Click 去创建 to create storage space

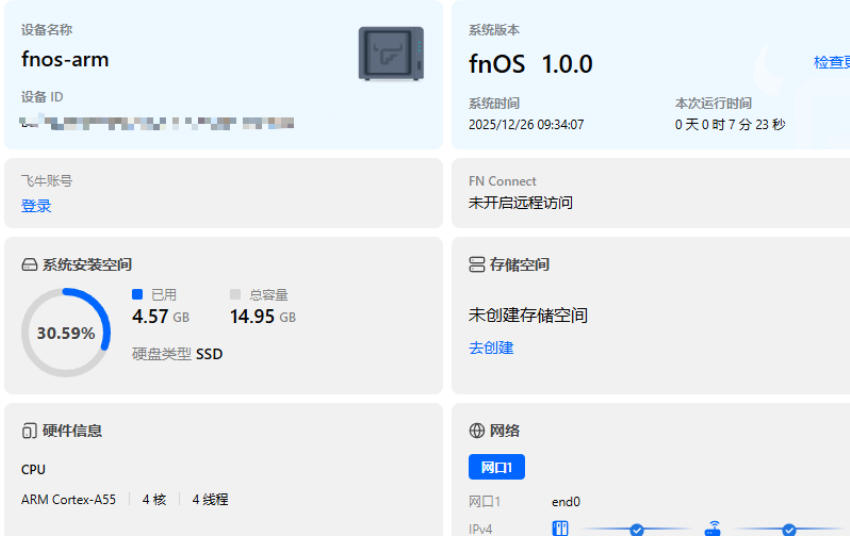[491, 348]
